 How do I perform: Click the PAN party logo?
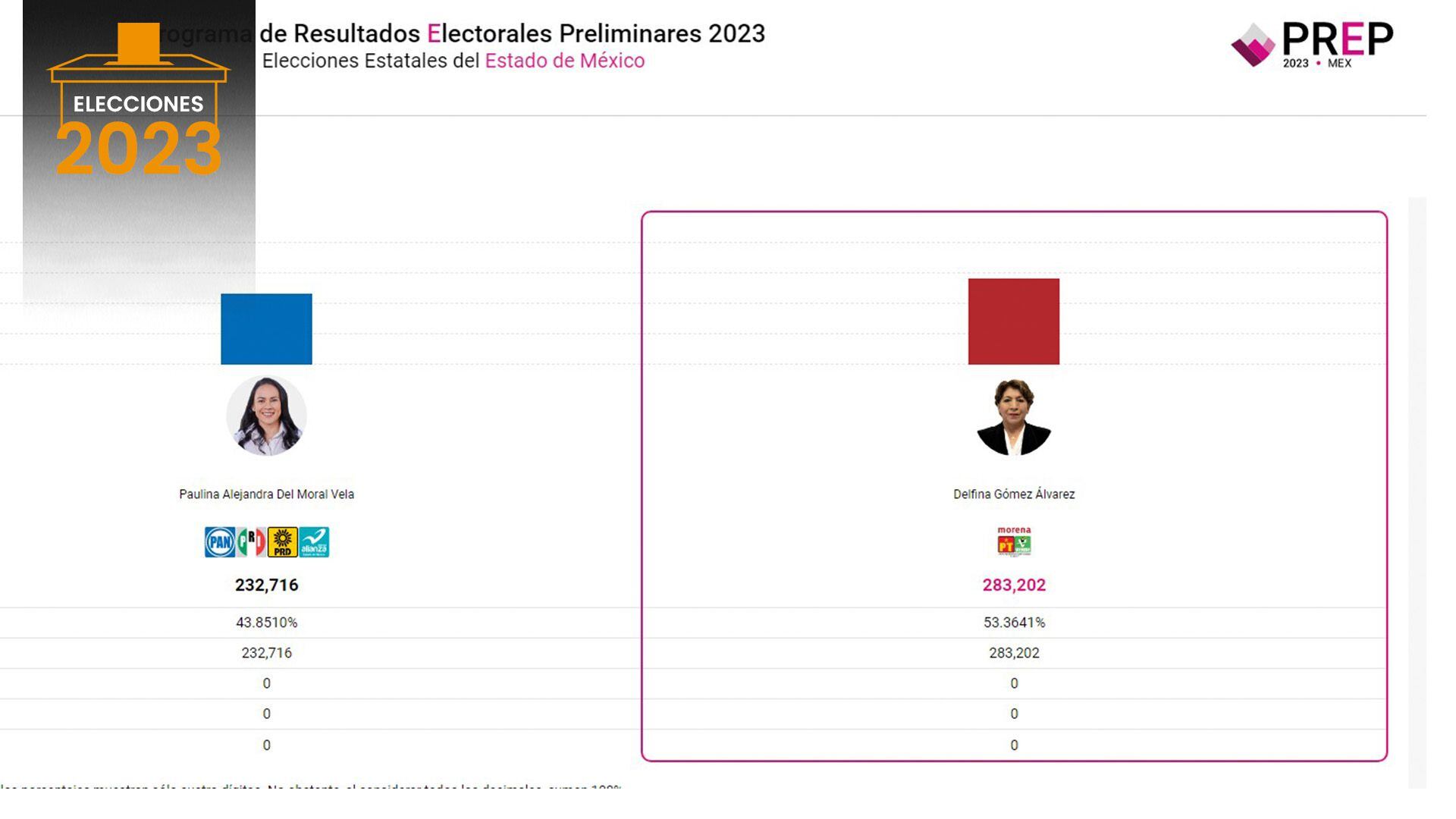[x=220, y=542]
